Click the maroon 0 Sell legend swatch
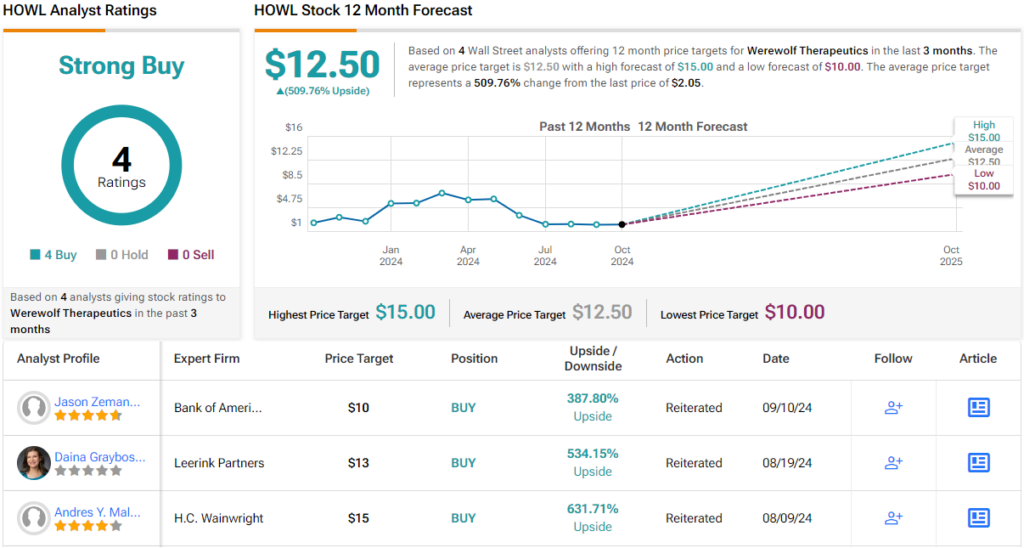The width and height of the screenshot is (1024, 548). tap(173, 255)
